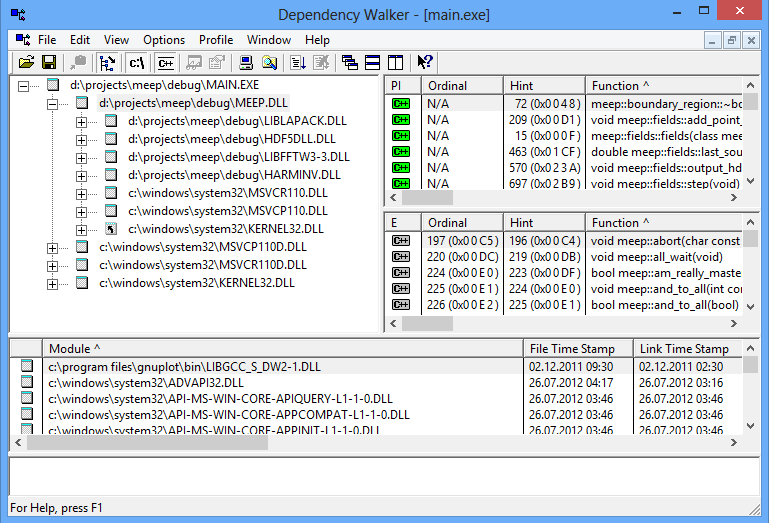Toggle Undecorate C++ Functions button
Viewport: 769px width, 523px height.
[166, 63]
